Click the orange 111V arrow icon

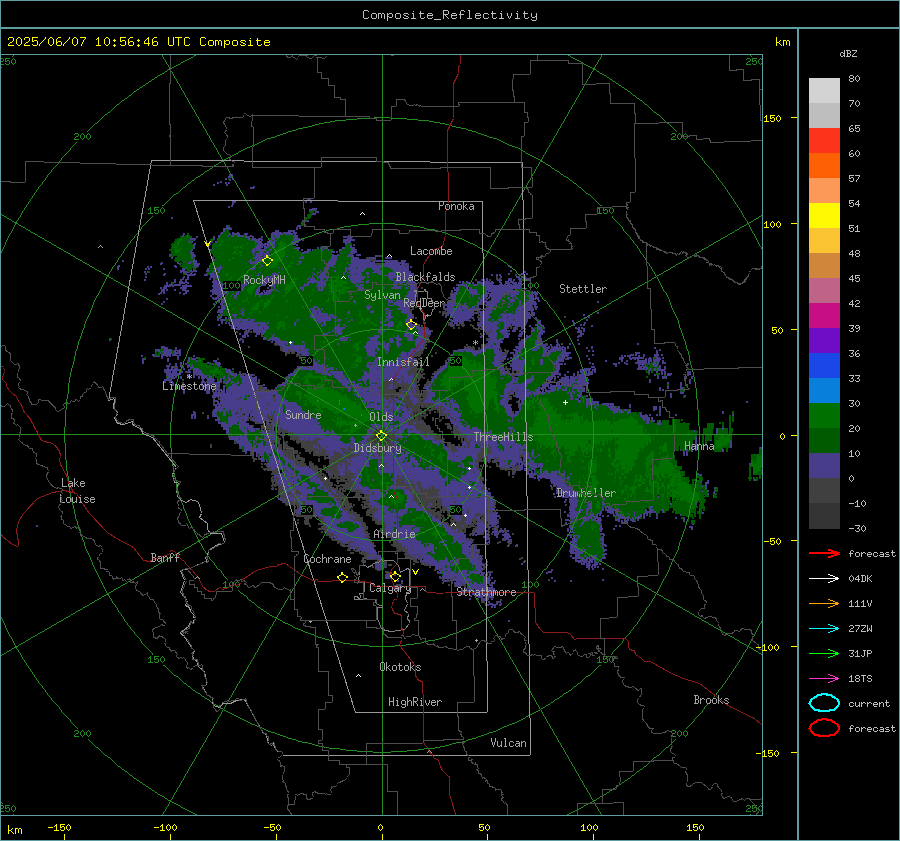point(824,603)
